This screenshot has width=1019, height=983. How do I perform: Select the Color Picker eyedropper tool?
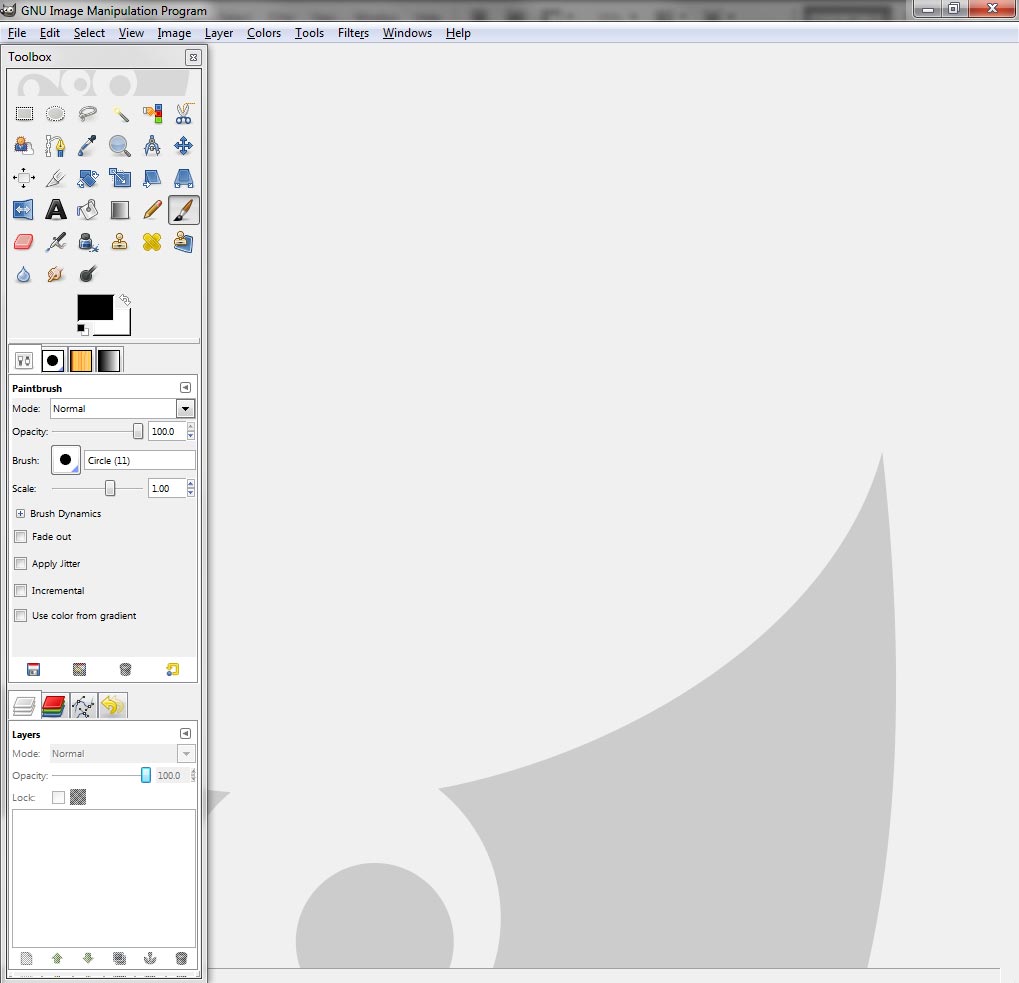tap(88, 146)
